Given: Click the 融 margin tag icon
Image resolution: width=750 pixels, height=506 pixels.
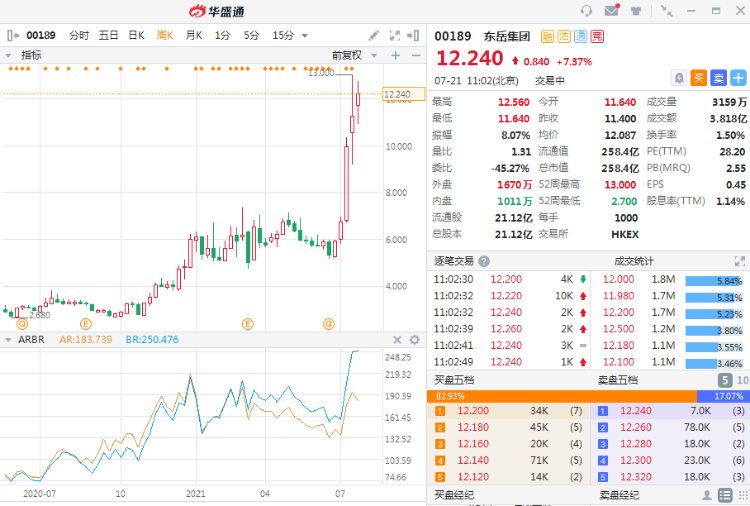Looking at the screenshot, I should 547,36.
